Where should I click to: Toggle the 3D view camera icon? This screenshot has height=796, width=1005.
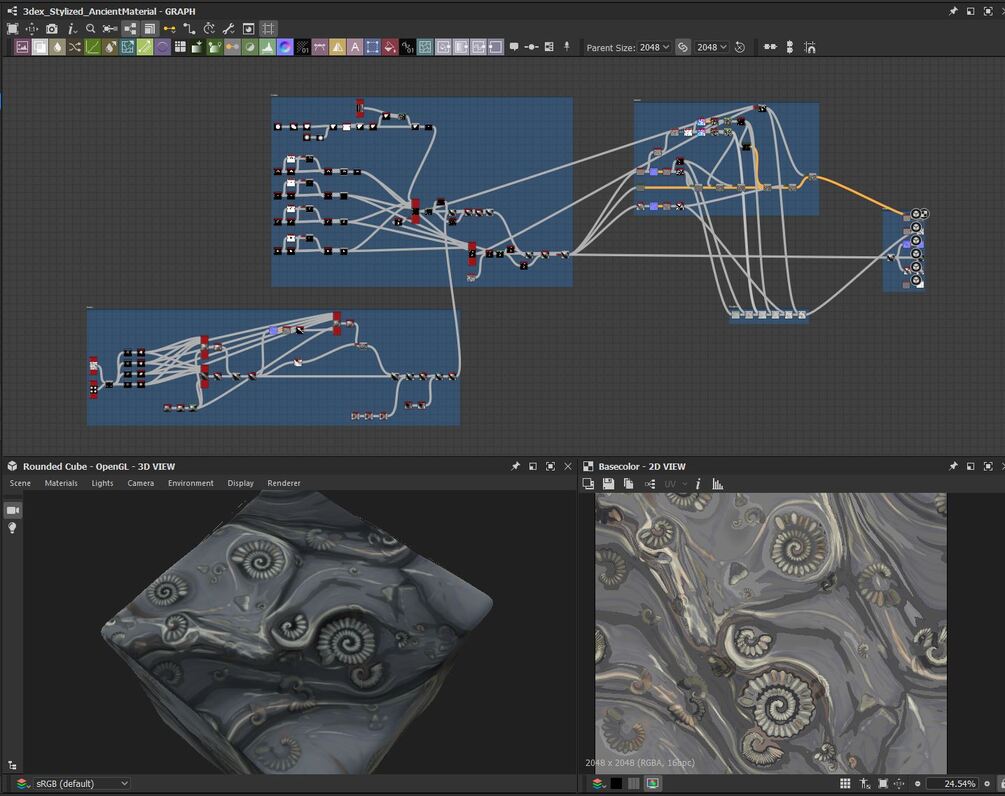pyautogui.click(x=13, y=510)
